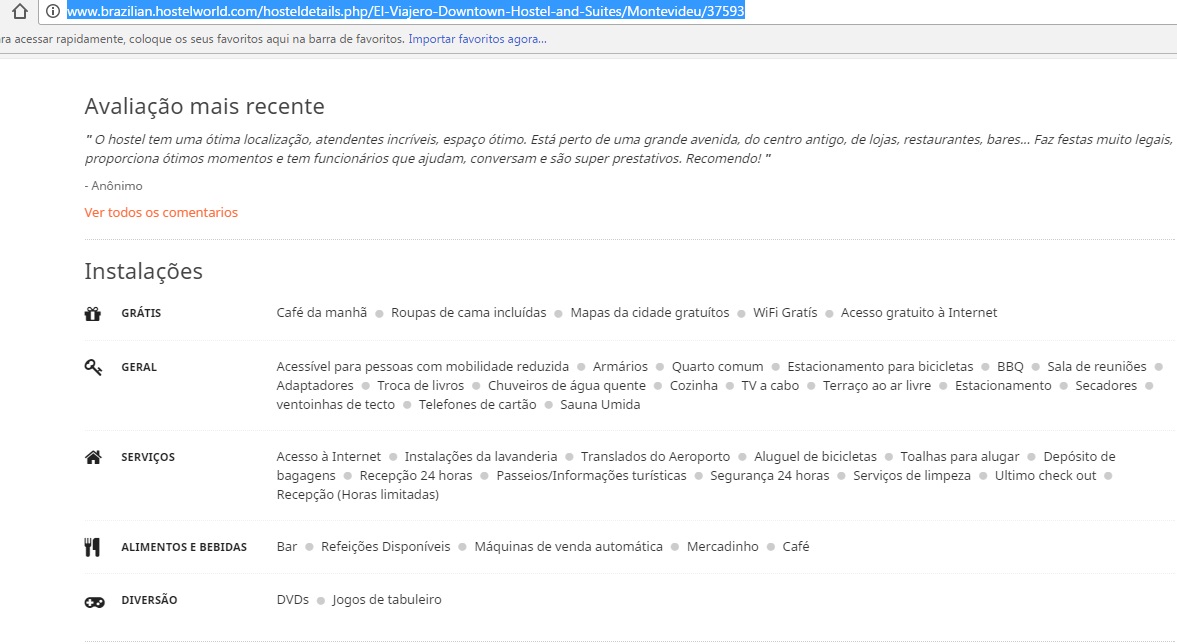Click the hostelworld URL in the address bar
The image size is (1177, 644).
[406, 11]
